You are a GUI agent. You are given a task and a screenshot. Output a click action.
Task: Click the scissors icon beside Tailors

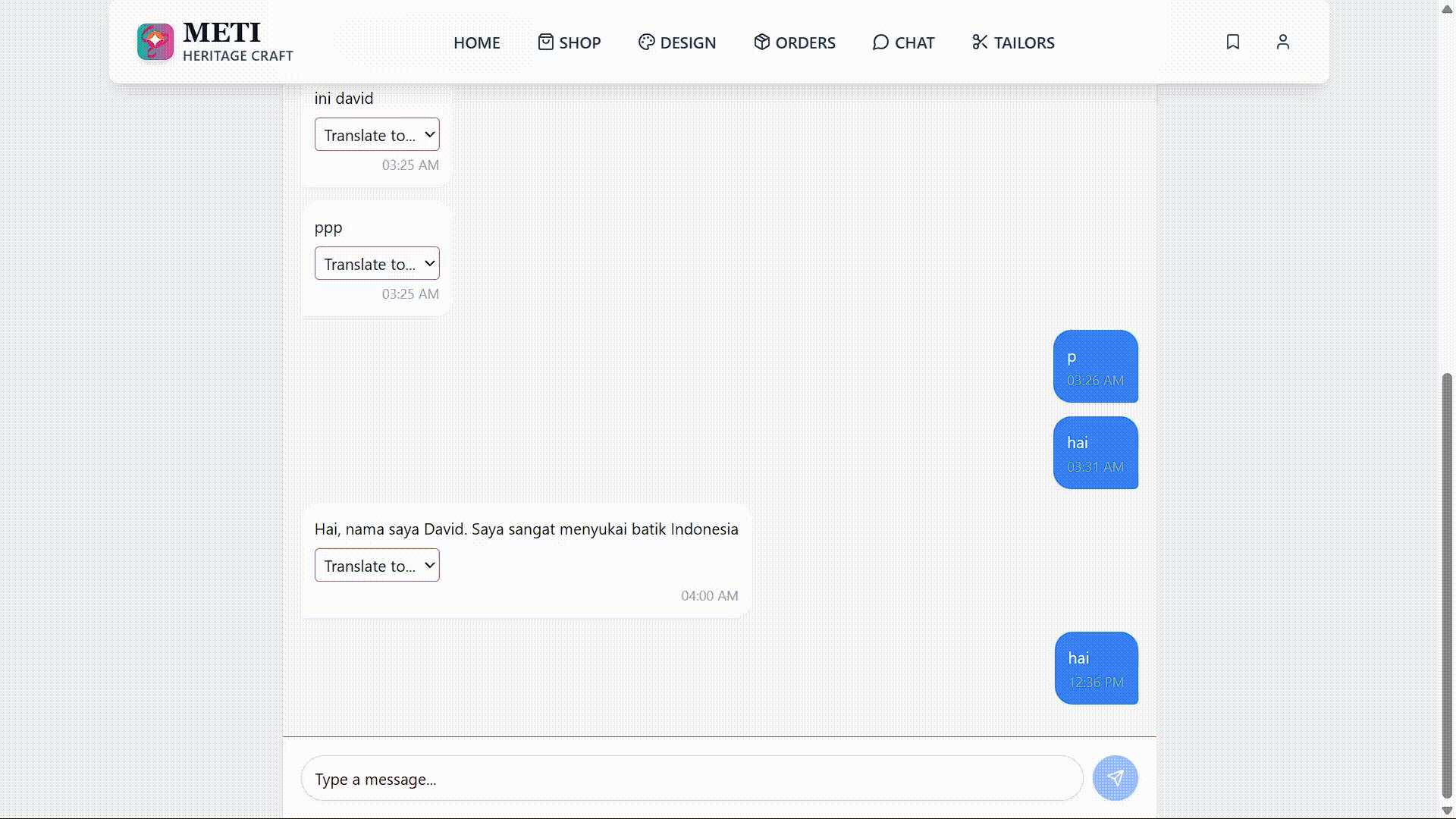(x=980, y=42)
